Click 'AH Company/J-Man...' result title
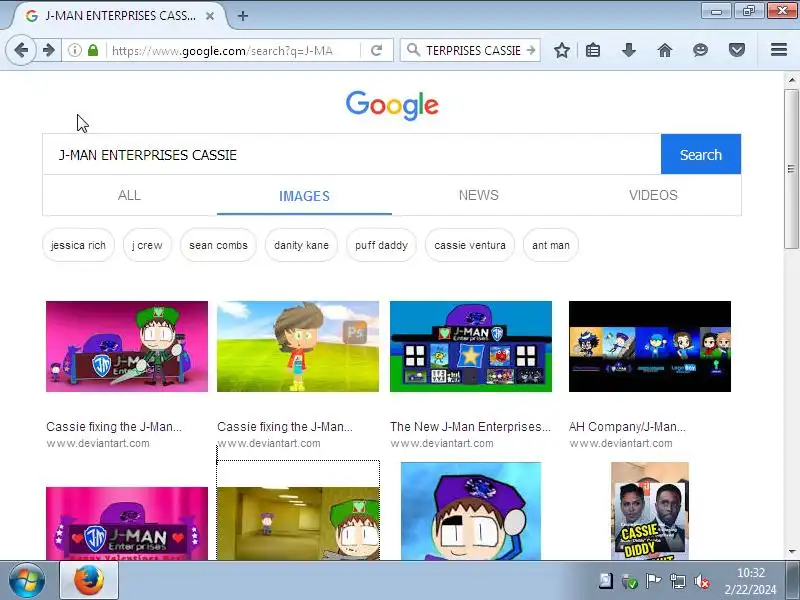 pyautogui.click(x=627, y=427)
